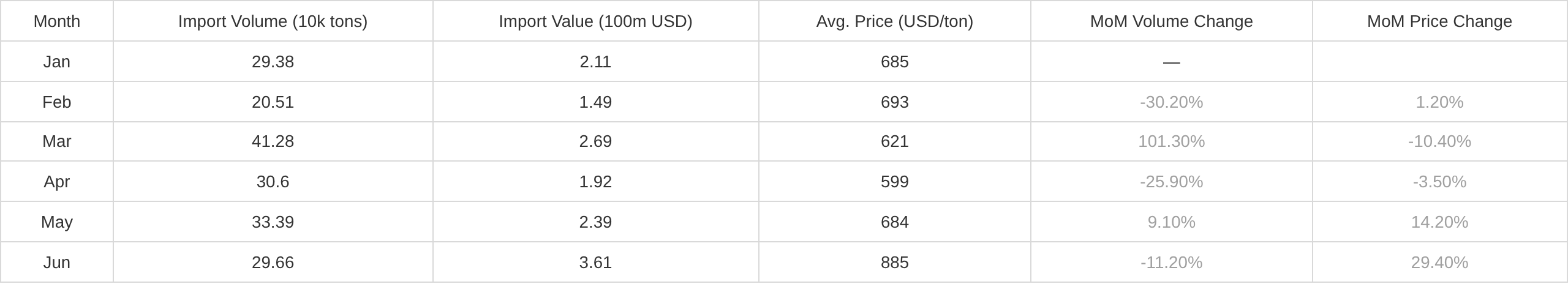
Task: Select the MoM Price Change header
Action: [x=1439, y=21]
